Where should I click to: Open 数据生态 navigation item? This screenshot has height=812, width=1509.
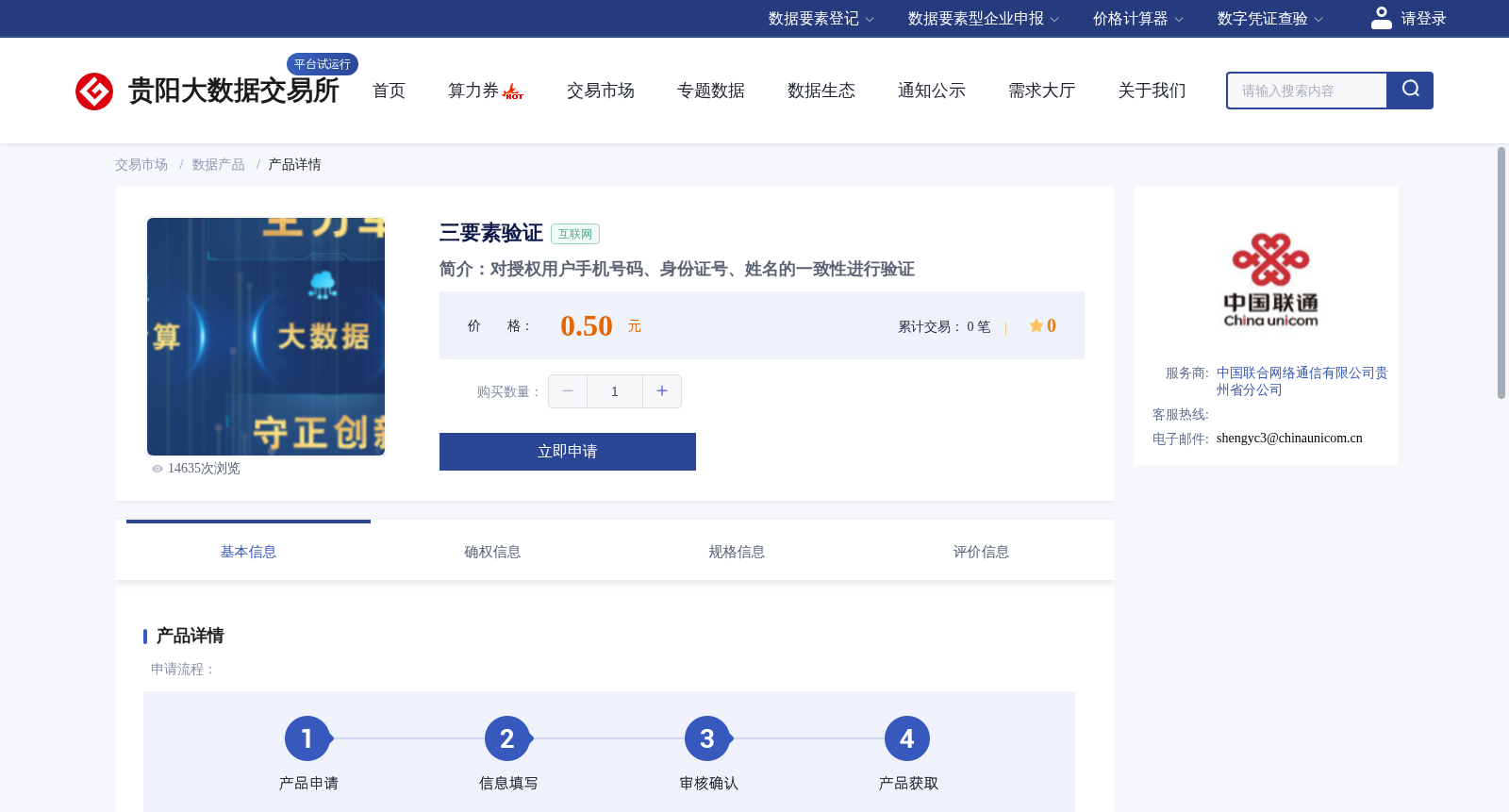point(821,91)
